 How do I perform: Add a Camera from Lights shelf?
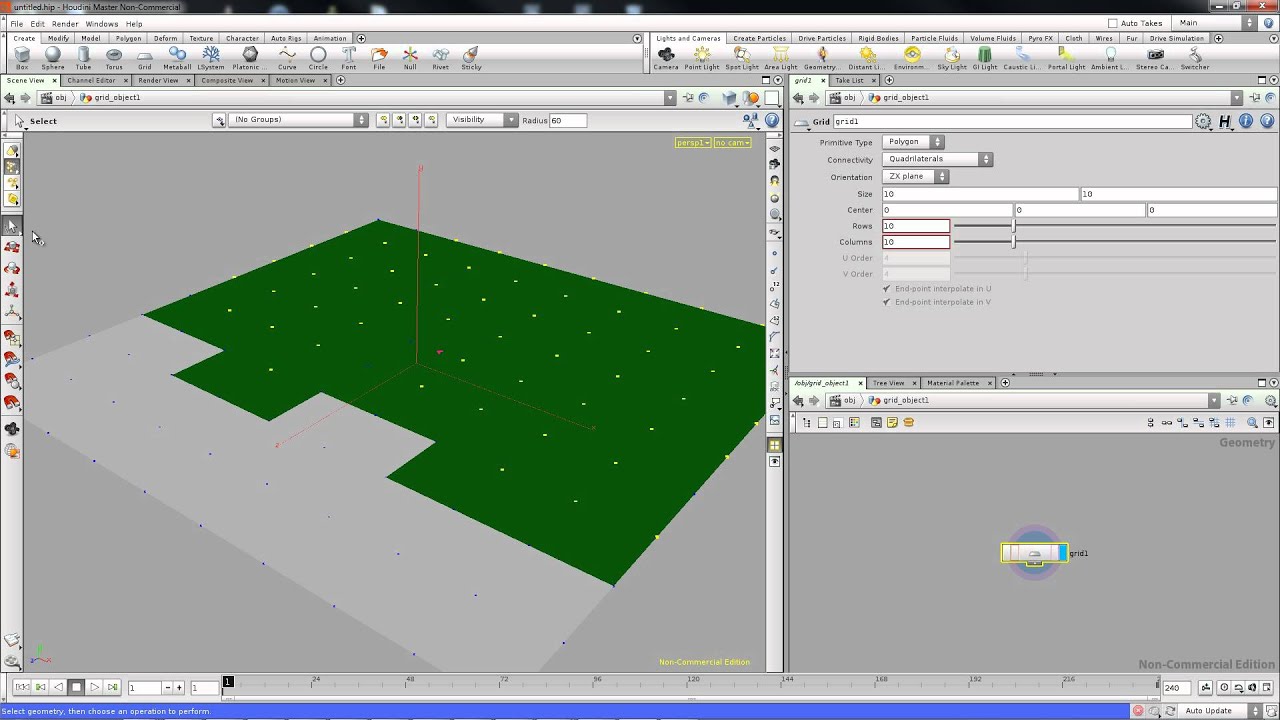(666, 58)
